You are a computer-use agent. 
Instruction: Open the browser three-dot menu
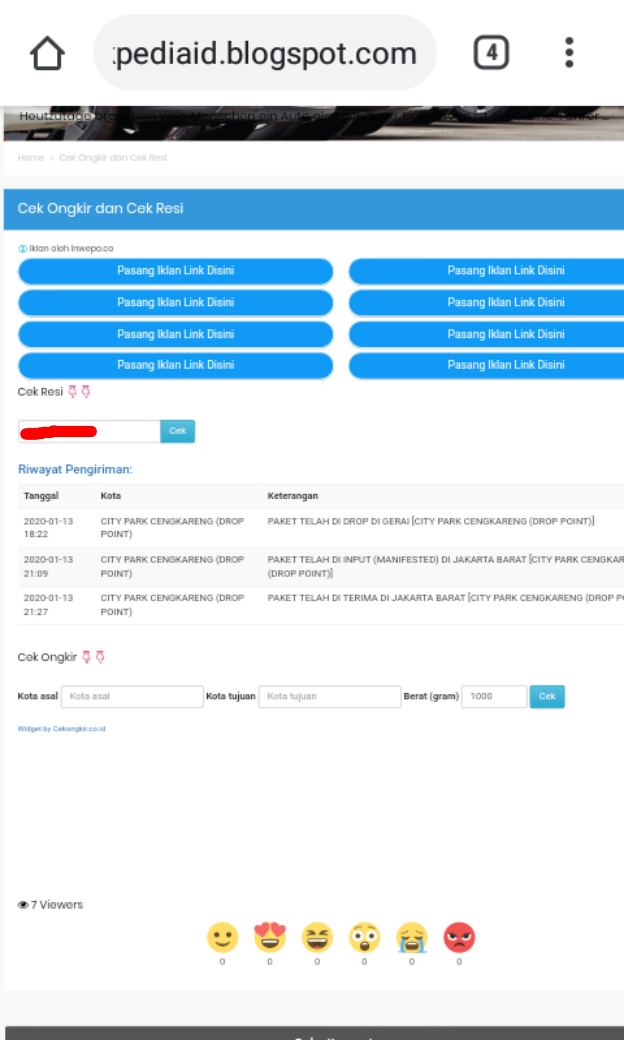pos(569,52)
